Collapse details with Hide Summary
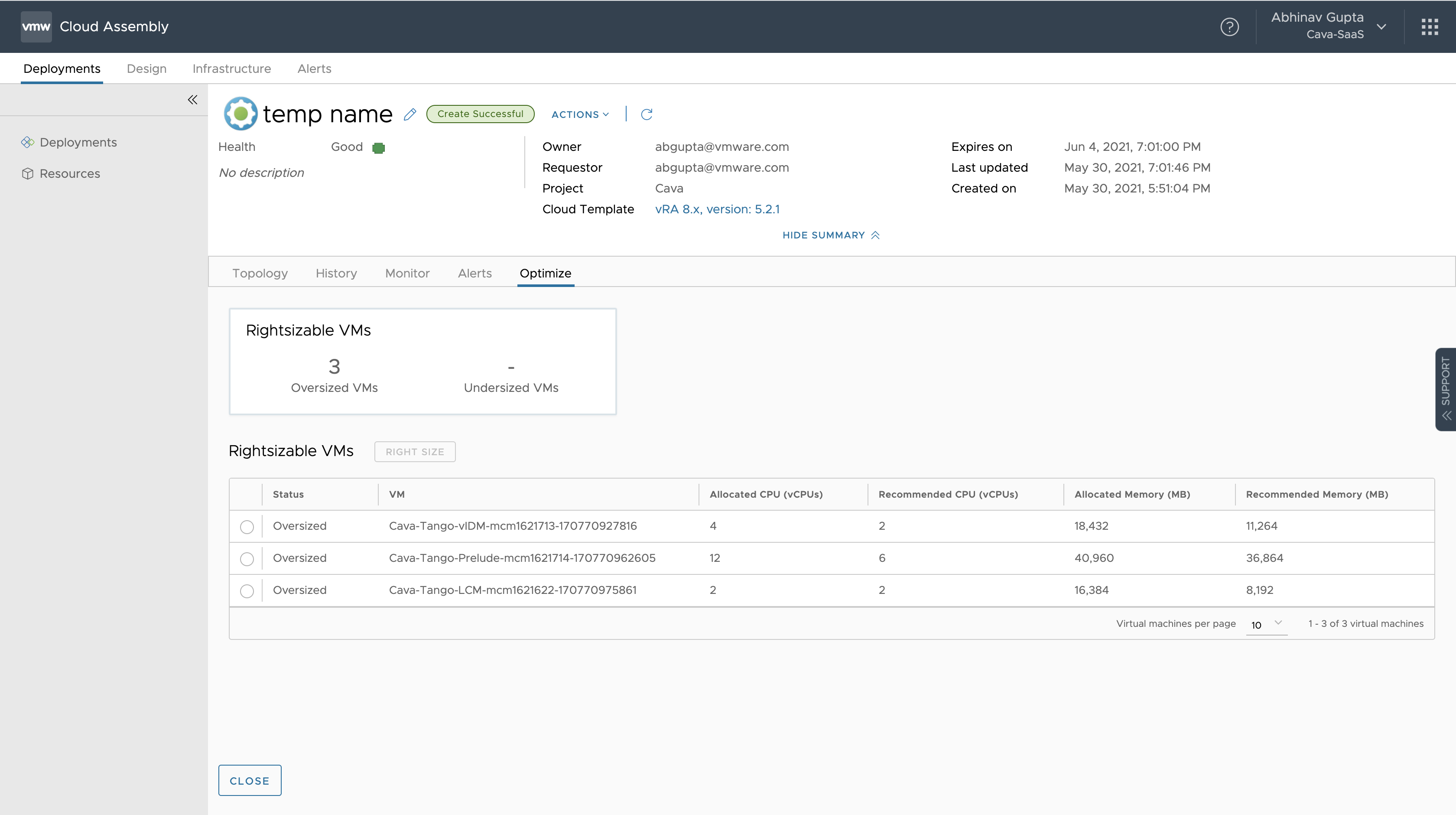Screen dimensions: 1456x815 831,235
